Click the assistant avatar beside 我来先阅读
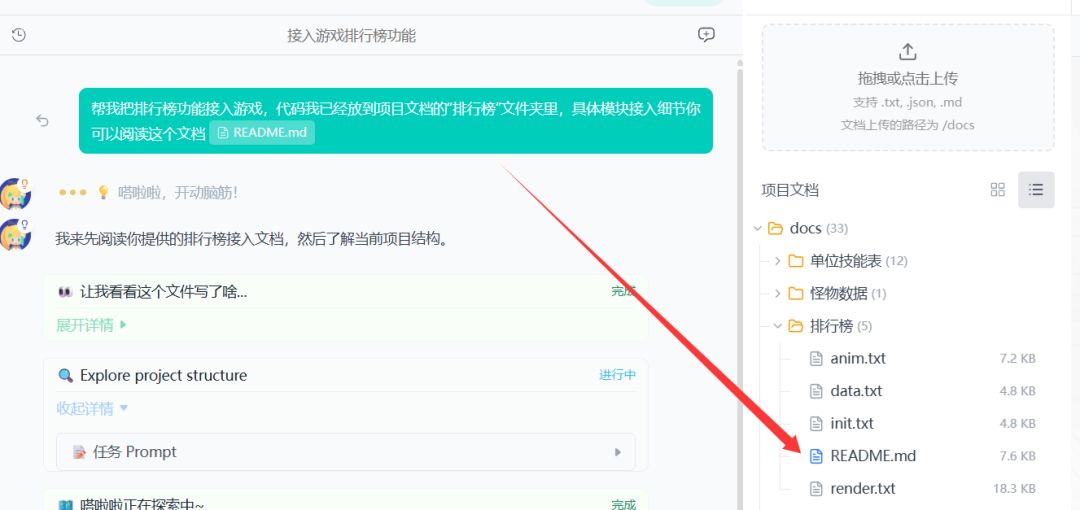The height and width of the screenshot is (510, 1080). [x=15, y=234]
